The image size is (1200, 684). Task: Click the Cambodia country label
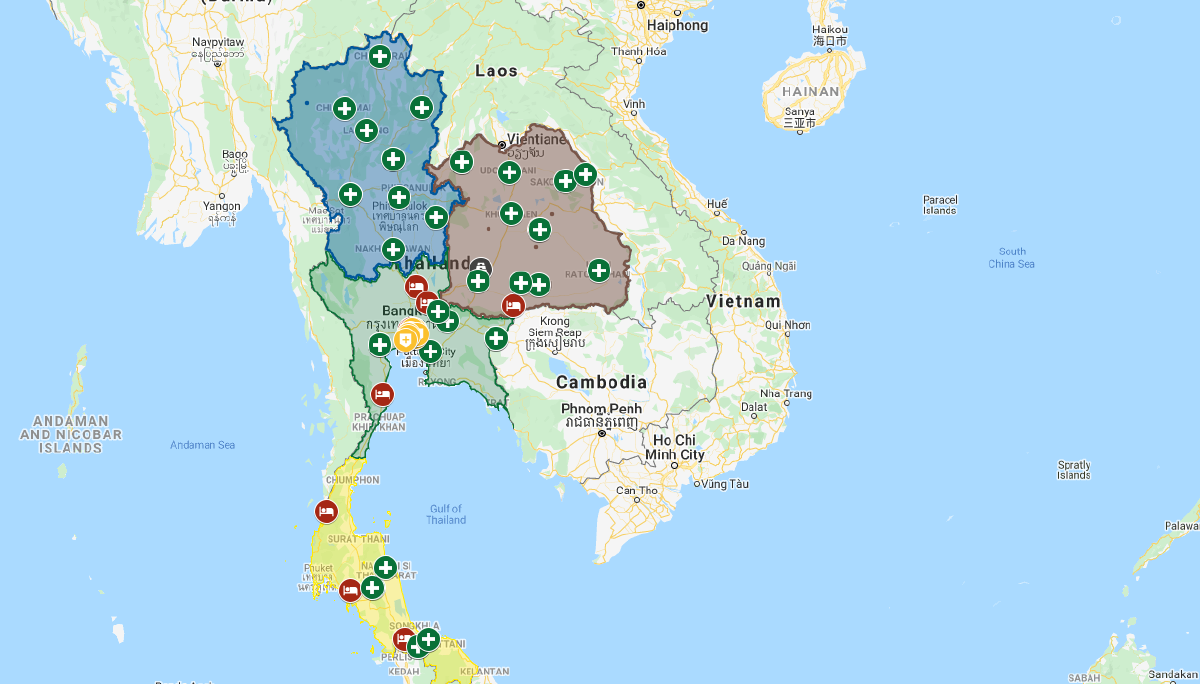(601, 382)
